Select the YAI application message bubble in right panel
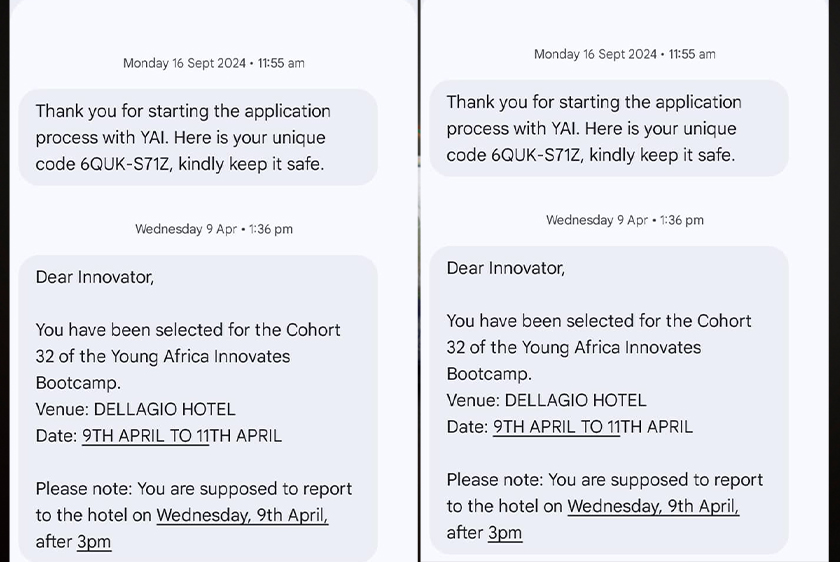Viewport: 840px width, 562px height. (609, 128)
